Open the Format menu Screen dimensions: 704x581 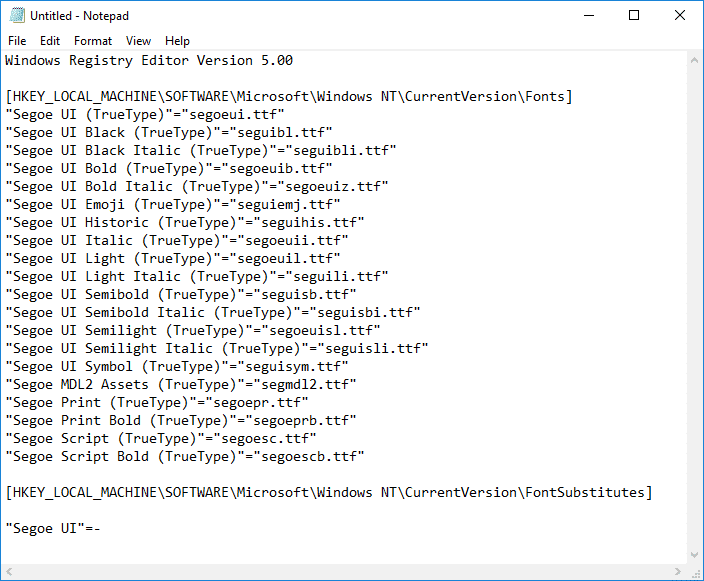coord(93,41)
